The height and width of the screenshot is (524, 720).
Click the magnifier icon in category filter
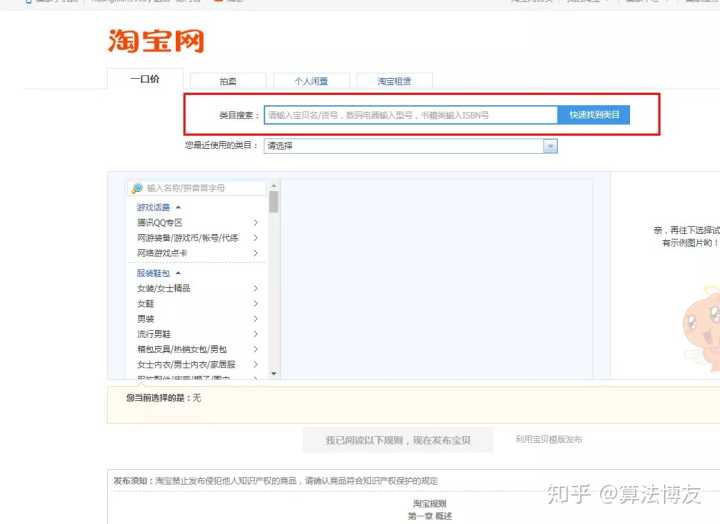pos(136,188)
